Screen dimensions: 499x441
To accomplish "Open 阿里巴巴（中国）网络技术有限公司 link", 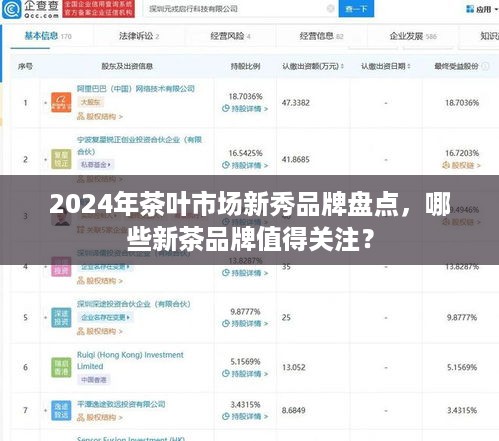I will tap(136, 89).
